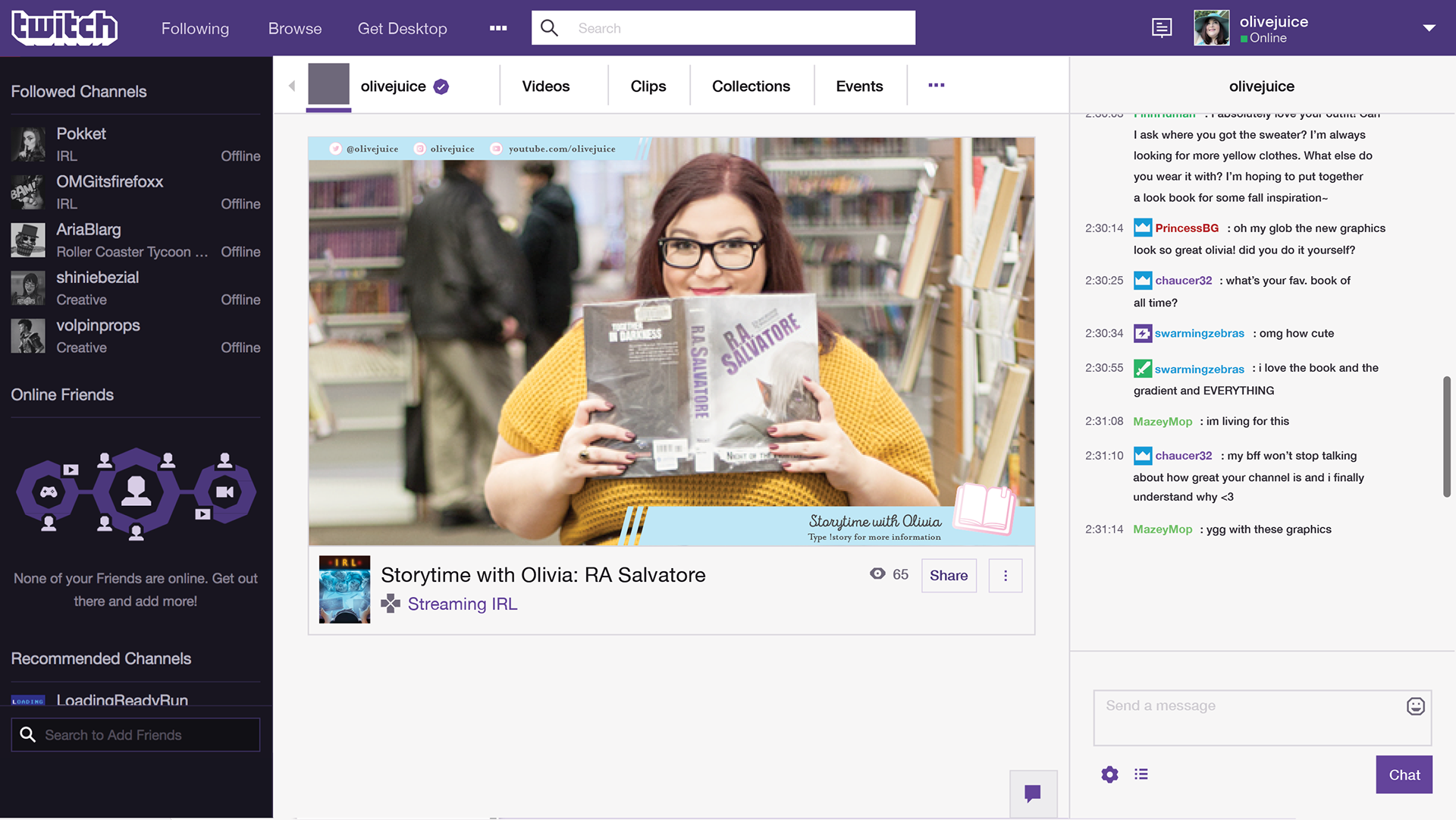Click the Online Friends illustration graphic
1456x820 pixels.
(x=136, y=493)
